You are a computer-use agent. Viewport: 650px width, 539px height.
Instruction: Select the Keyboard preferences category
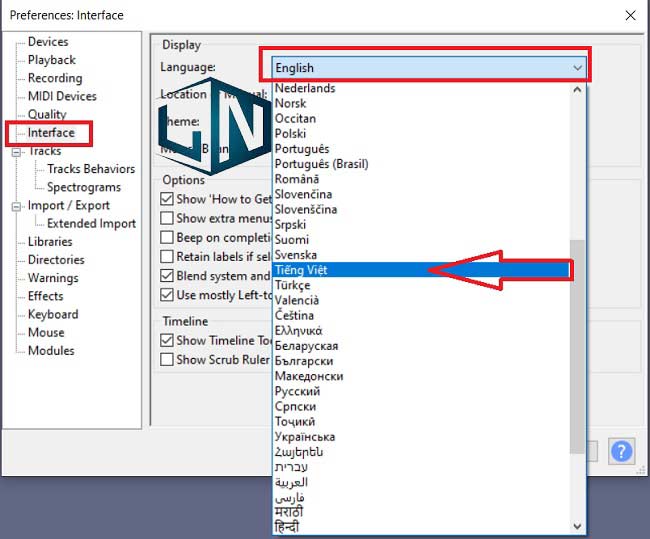click(x=52, y=314)
